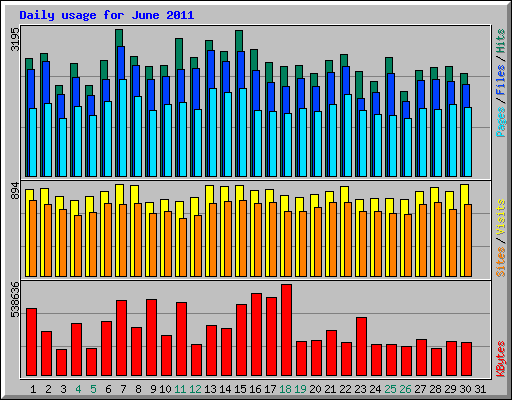This screenshot has height=400, width=512.
Task: Click the red "KBytes" legend label
Action: pos(501,359)
